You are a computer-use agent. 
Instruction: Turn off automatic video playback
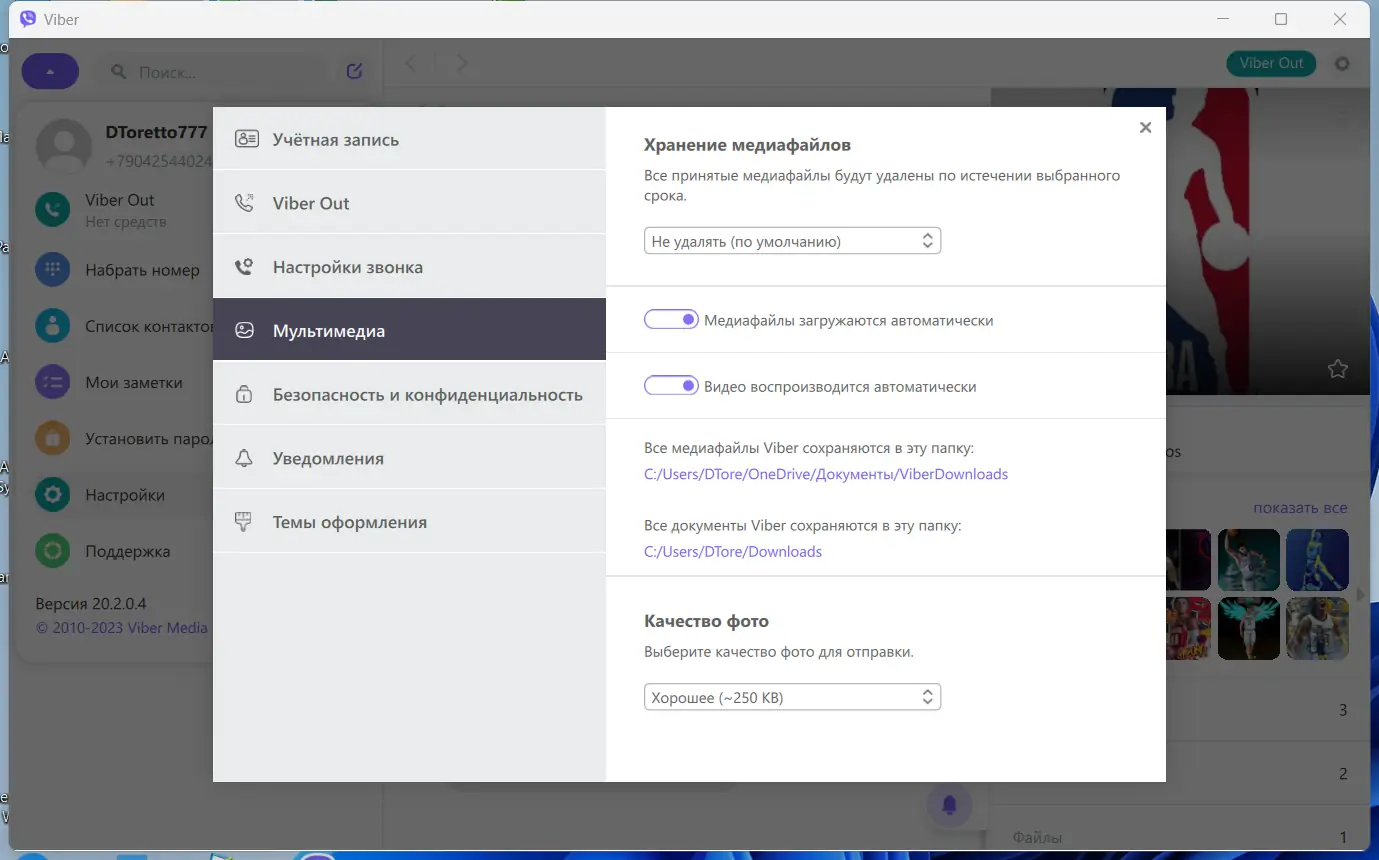(x=671, y=385)
